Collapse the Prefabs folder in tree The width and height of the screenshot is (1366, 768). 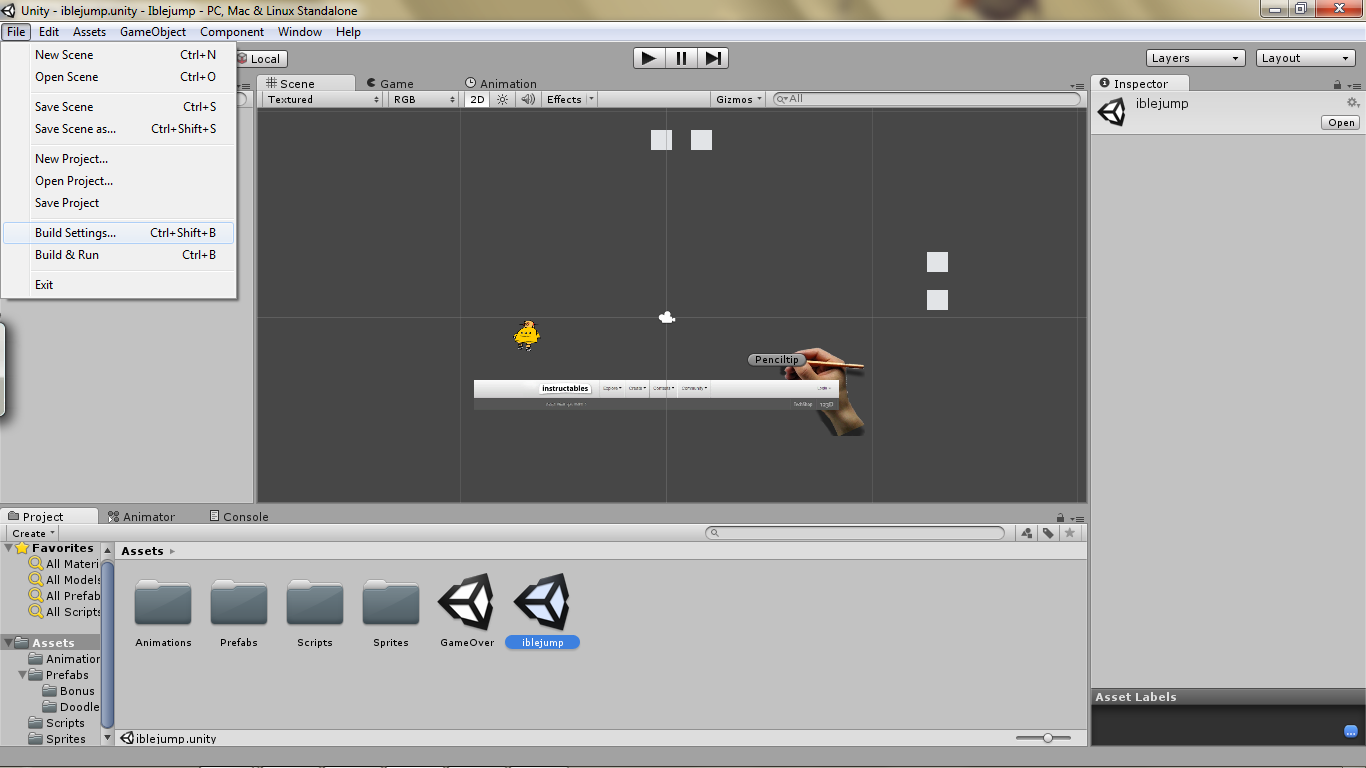22,675
